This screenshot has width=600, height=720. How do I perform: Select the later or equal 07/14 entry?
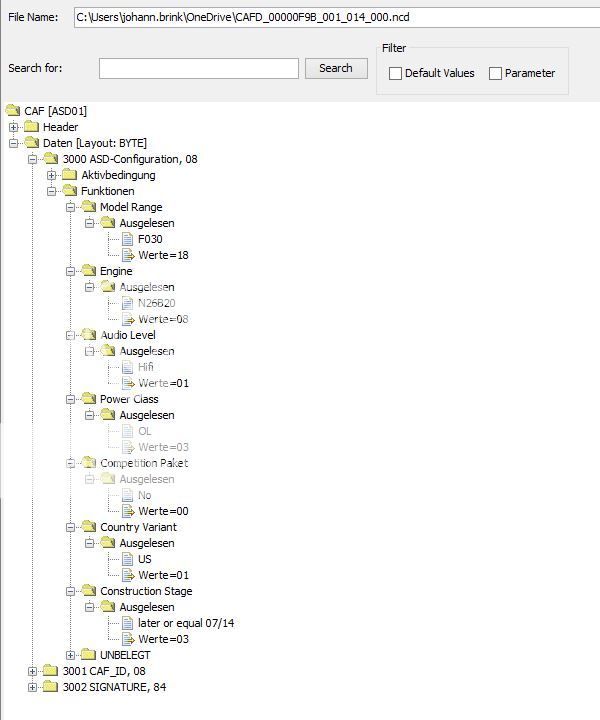[186, 623]
